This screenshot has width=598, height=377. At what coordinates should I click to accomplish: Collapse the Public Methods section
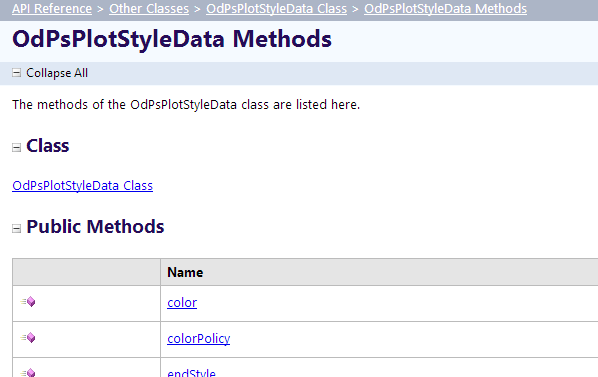point(16,228)
